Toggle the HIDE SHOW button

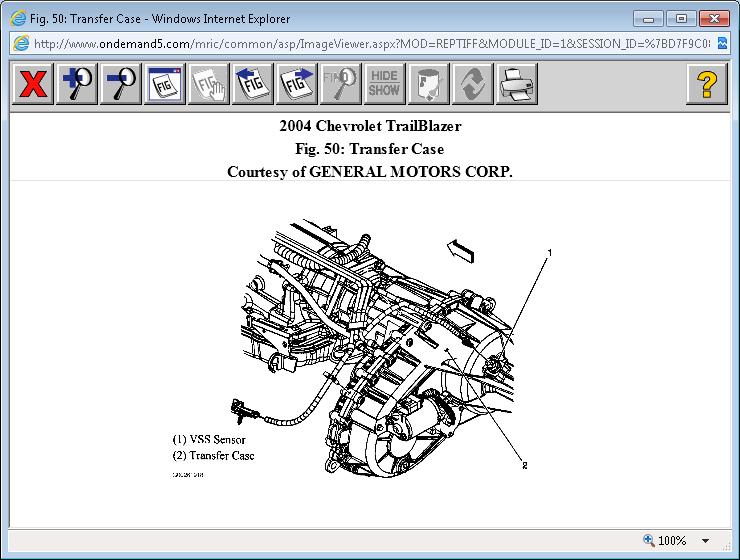(x=385, y=84)
